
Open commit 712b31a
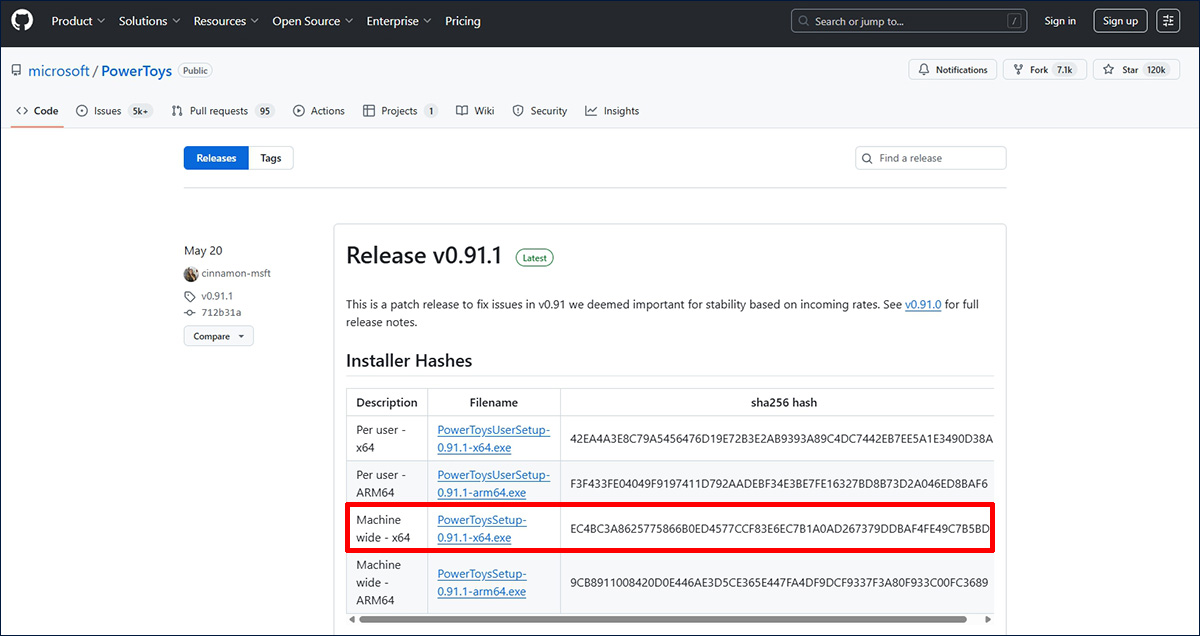click(x=221, y=312)
